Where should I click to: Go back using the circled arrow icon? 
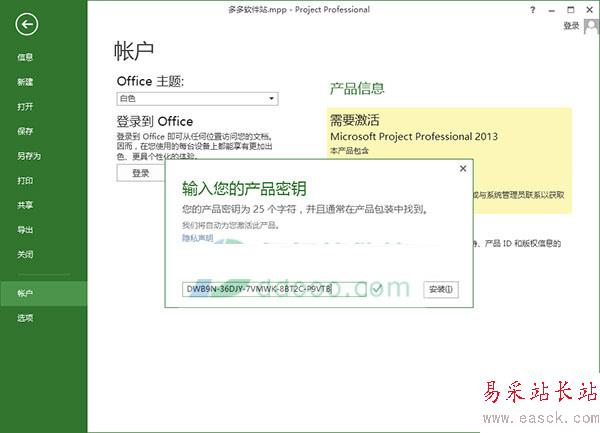pos(26,24)
